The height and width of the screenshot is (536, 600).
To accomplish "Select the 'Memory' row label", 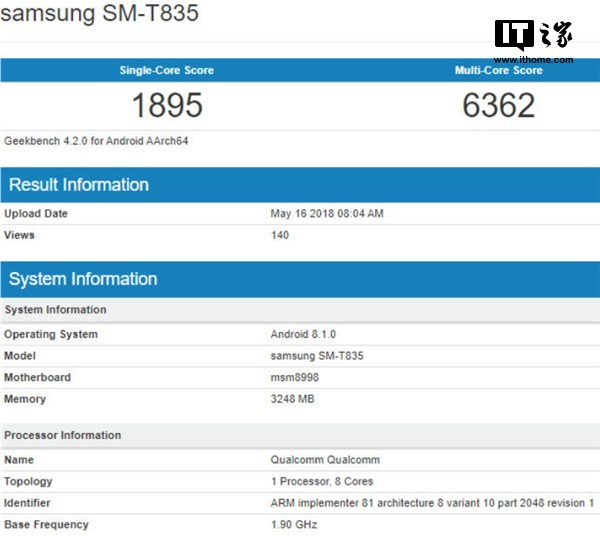I will click(25, 399).
